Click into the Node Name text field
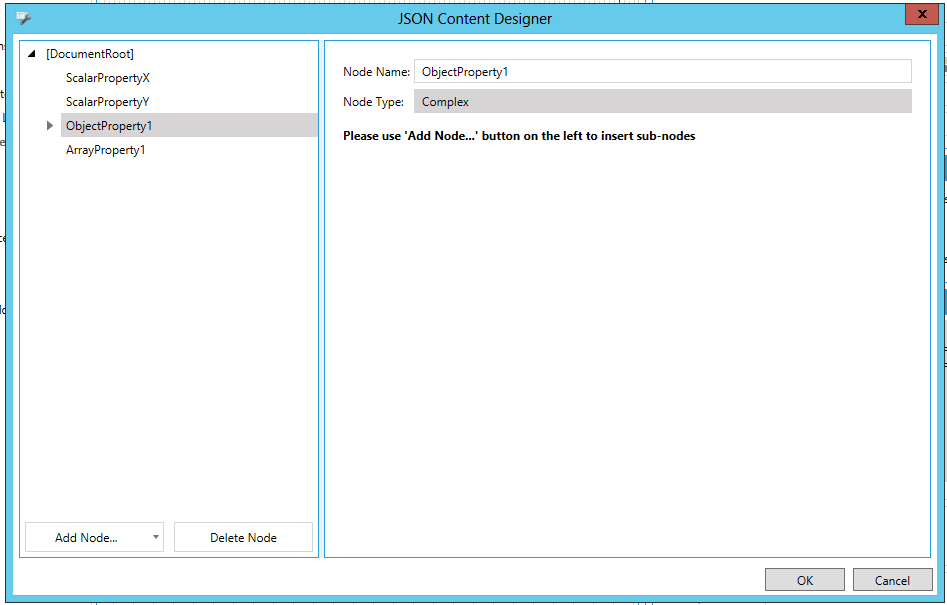Viewport: 947px width, 605px height. pos(662,72)
